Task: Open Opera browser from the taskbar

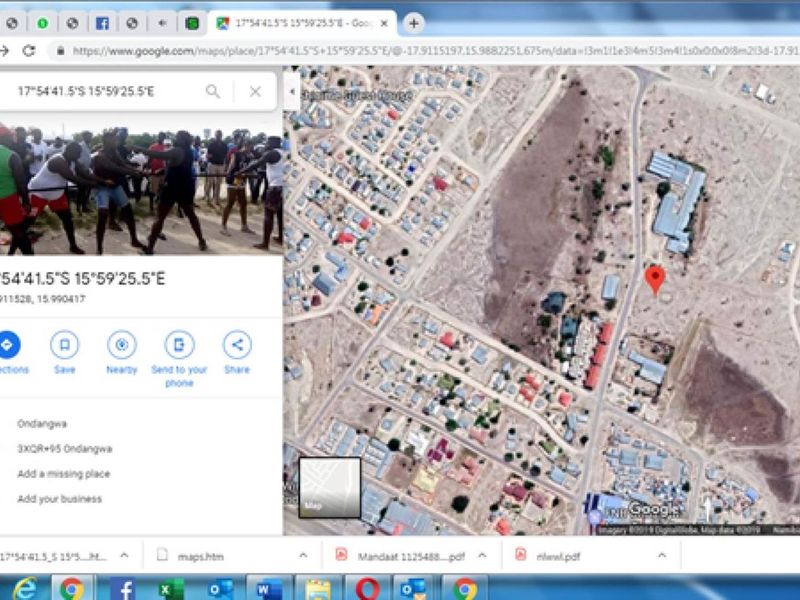Action: coord(367,588)
